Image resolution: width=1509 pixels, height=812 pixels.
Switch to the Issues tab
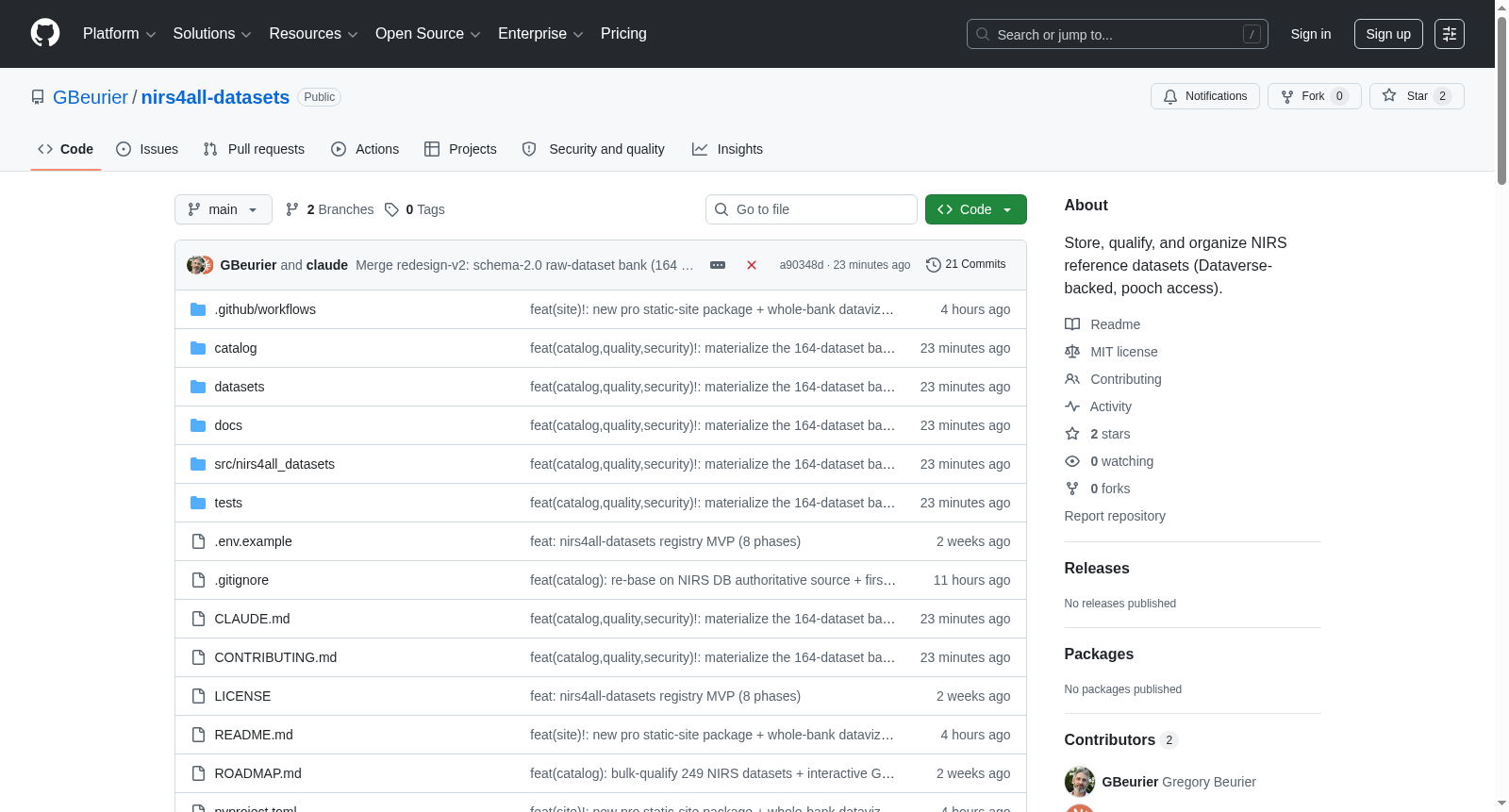[147, 149]
